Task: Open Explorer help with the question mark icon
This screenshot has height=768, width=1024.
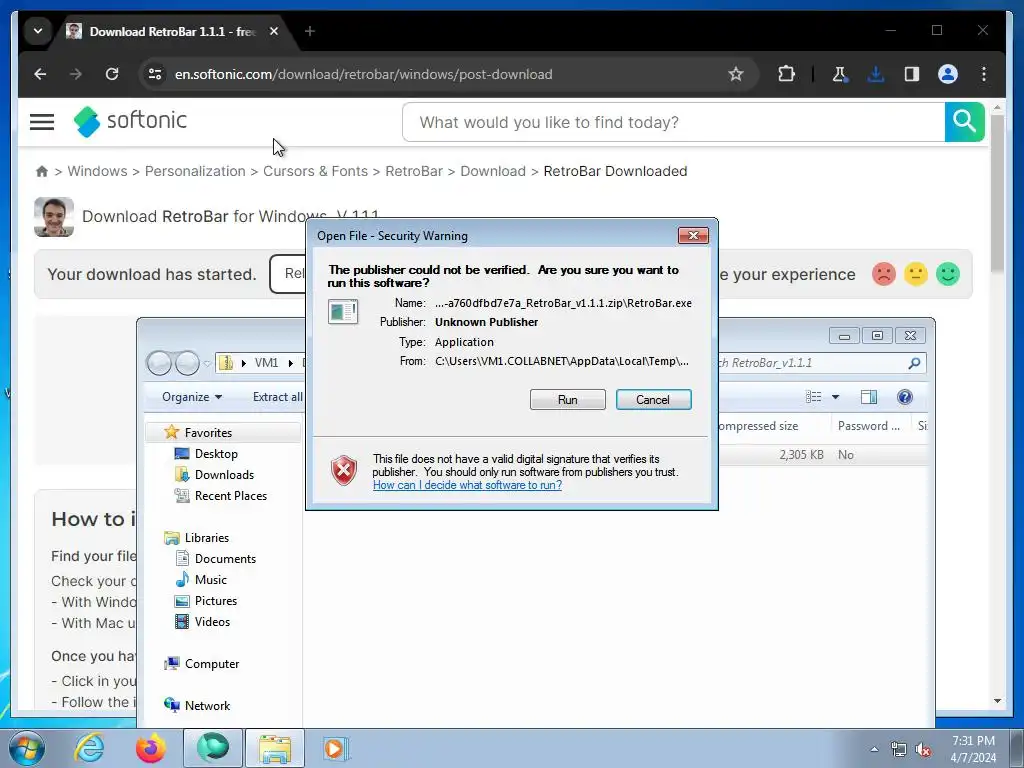Action: tap(904, 397)
